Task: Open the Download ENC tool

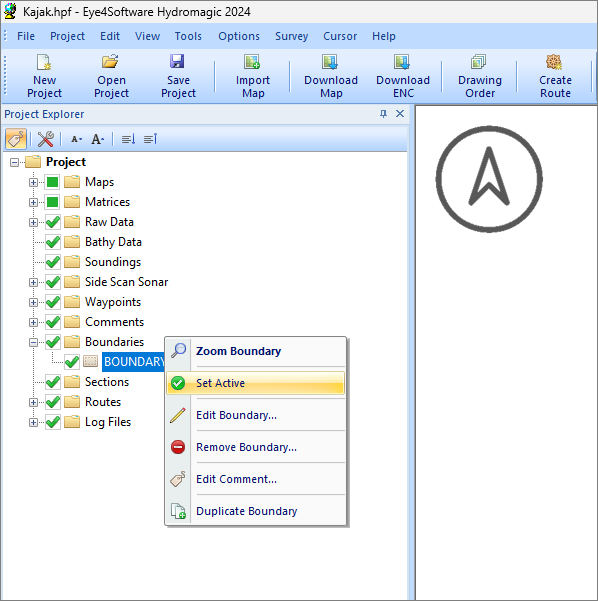Action: click(x=403, y=77)
